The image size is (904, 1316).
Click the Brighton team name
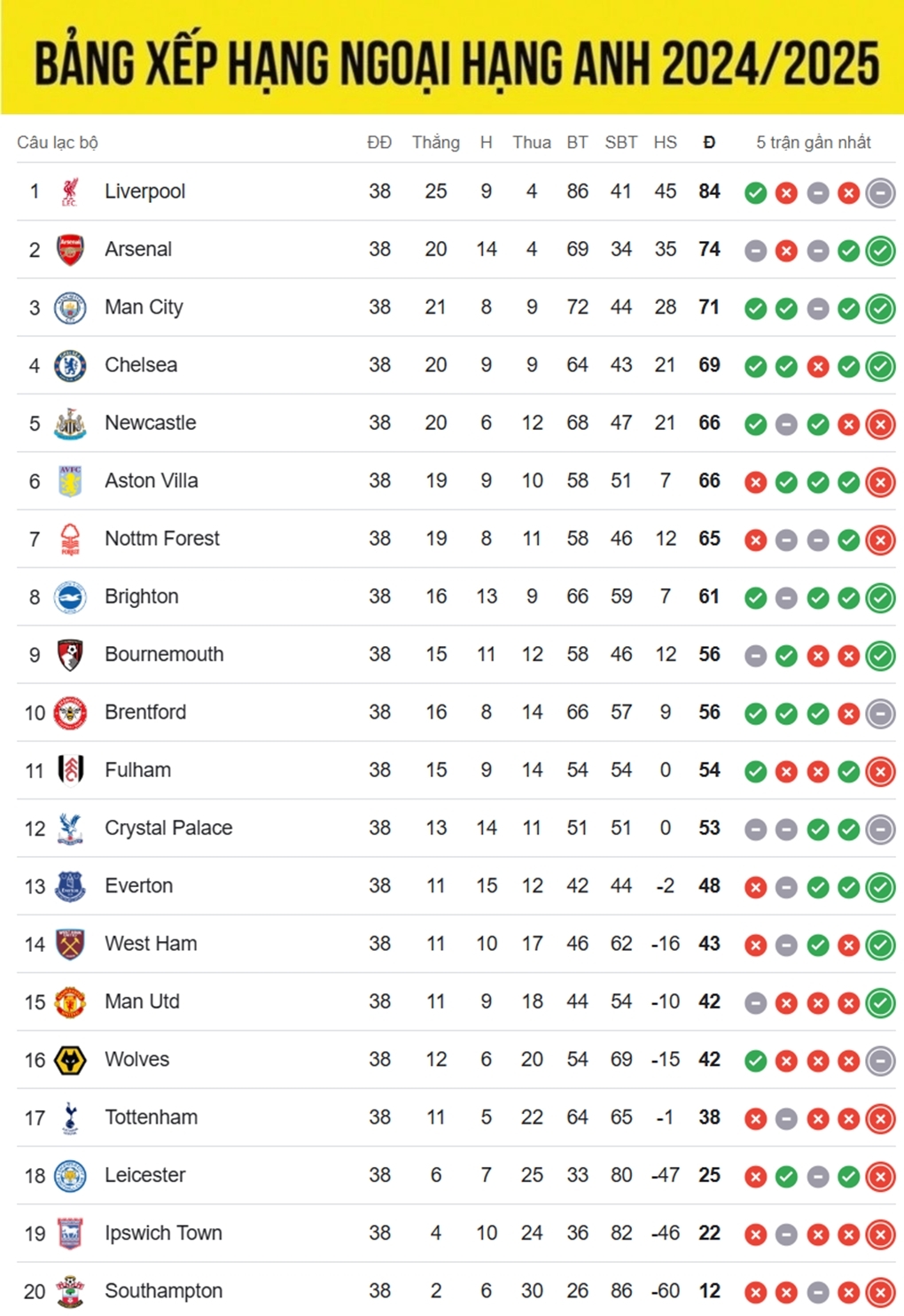tap(142, 596)
